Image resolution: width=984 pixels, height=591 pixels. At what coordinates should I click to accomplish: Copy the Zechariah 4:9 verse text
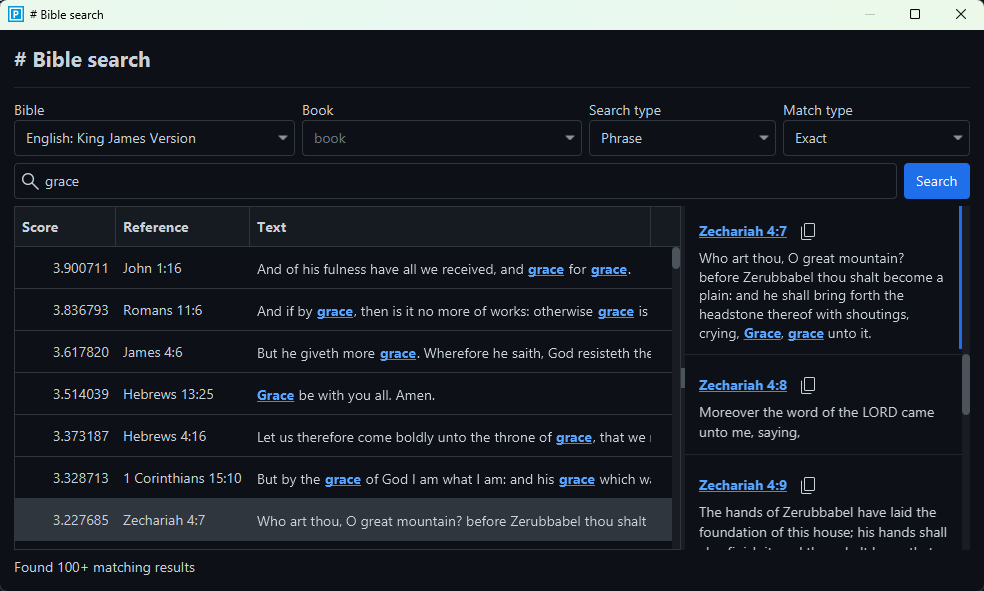[808, 486]
